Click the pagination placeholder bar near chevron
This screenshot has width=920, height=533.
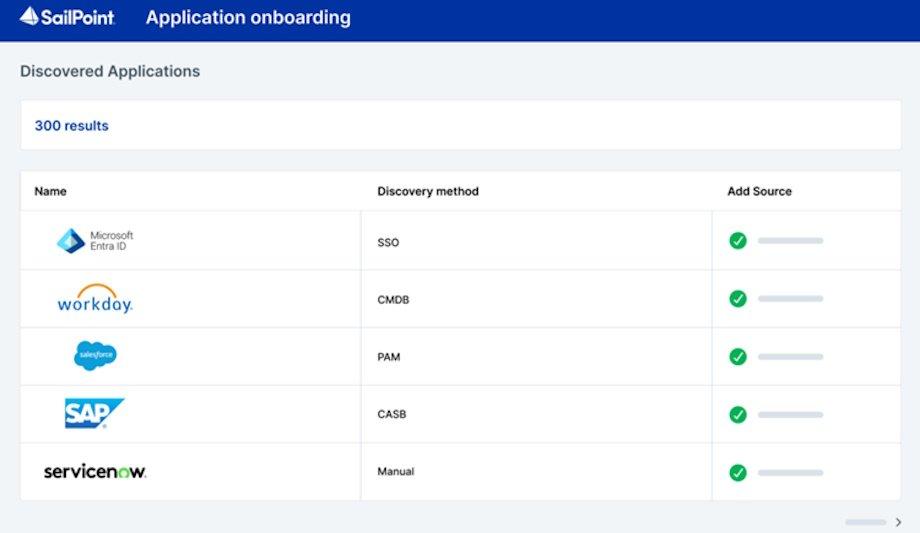[x=865, y=522]
